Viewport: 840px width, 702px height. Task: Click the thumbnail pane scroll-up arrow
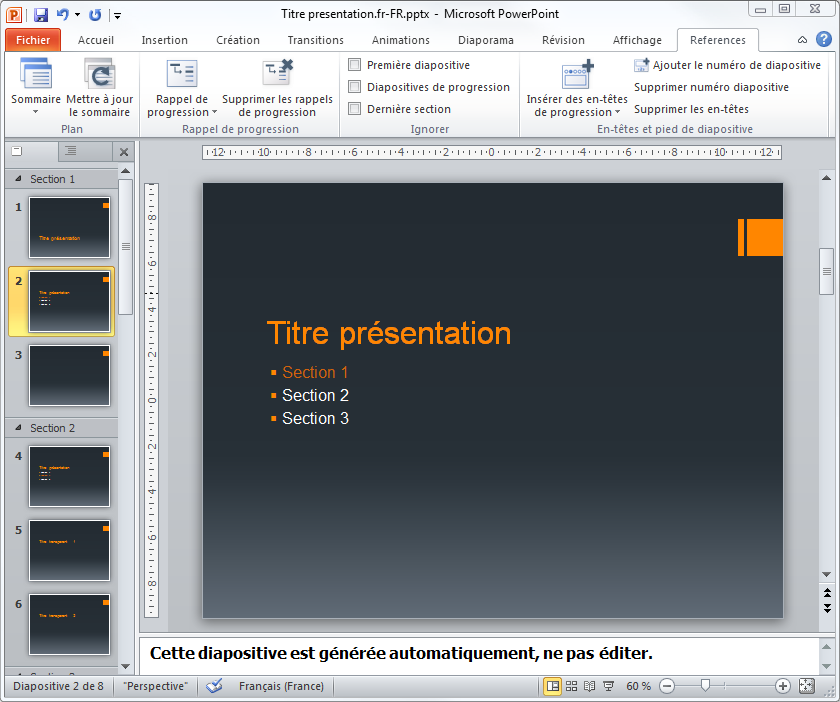125,171
